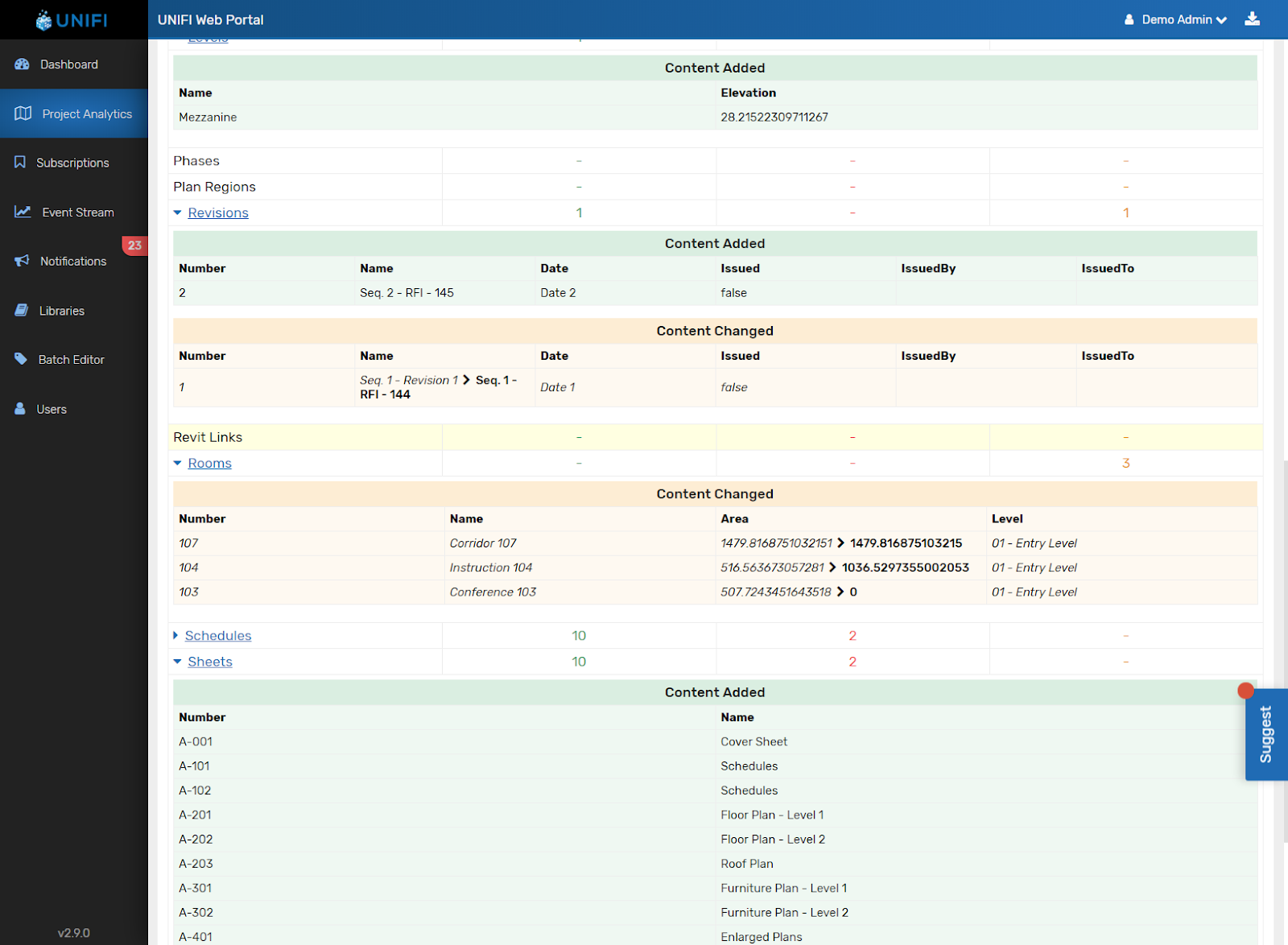Click the Dashboard palette icon
The image size is (1288, 945).
coord(22,64)
